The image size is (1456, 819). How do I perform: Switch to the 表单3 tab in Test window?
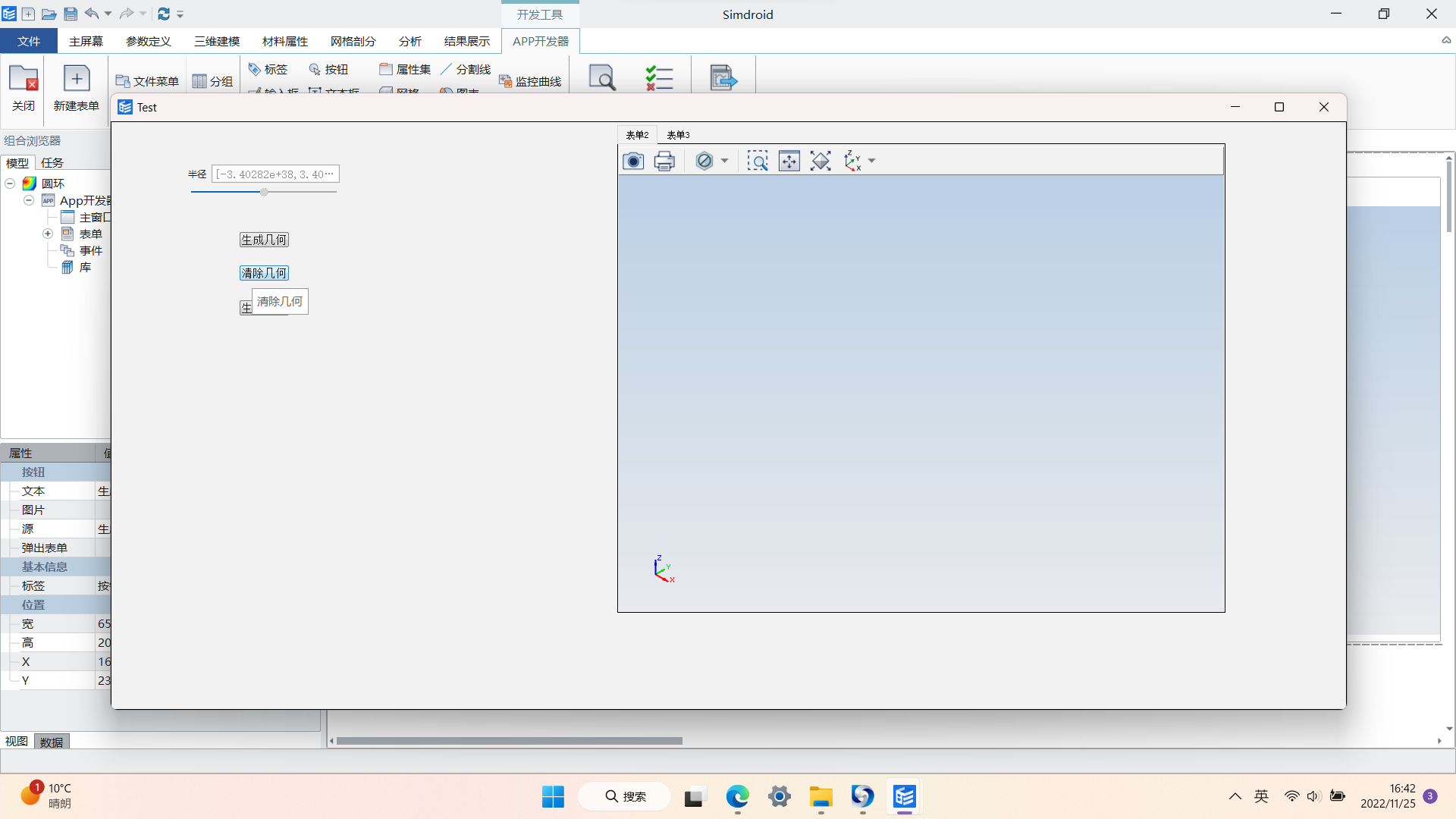coord(678,135)
